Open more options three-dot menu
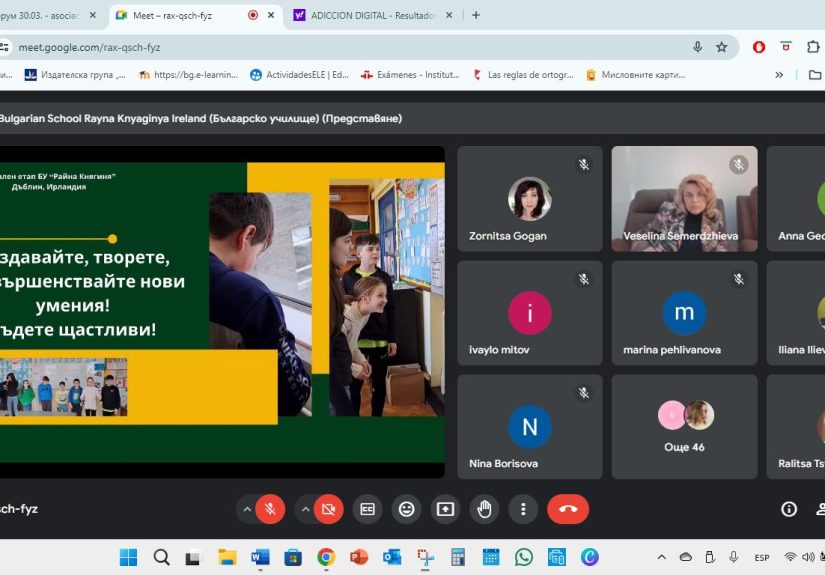 click(x=523, y=509)
